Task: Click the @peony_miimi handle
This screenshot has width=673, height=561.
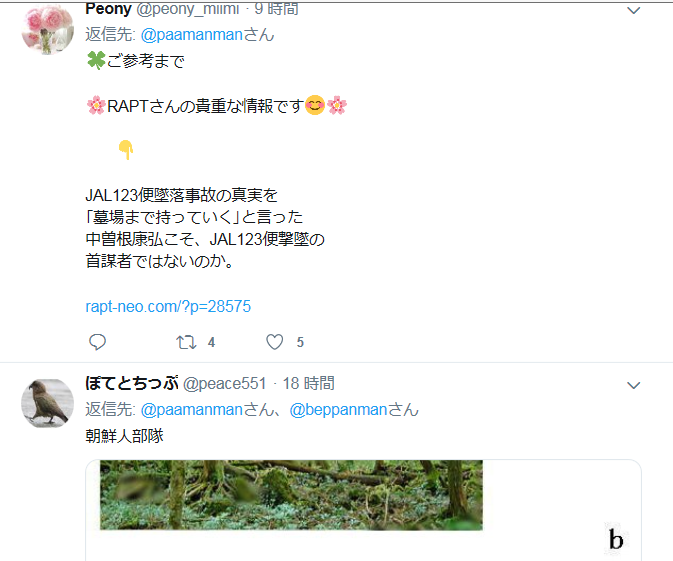Action: (x=188, y=9)
